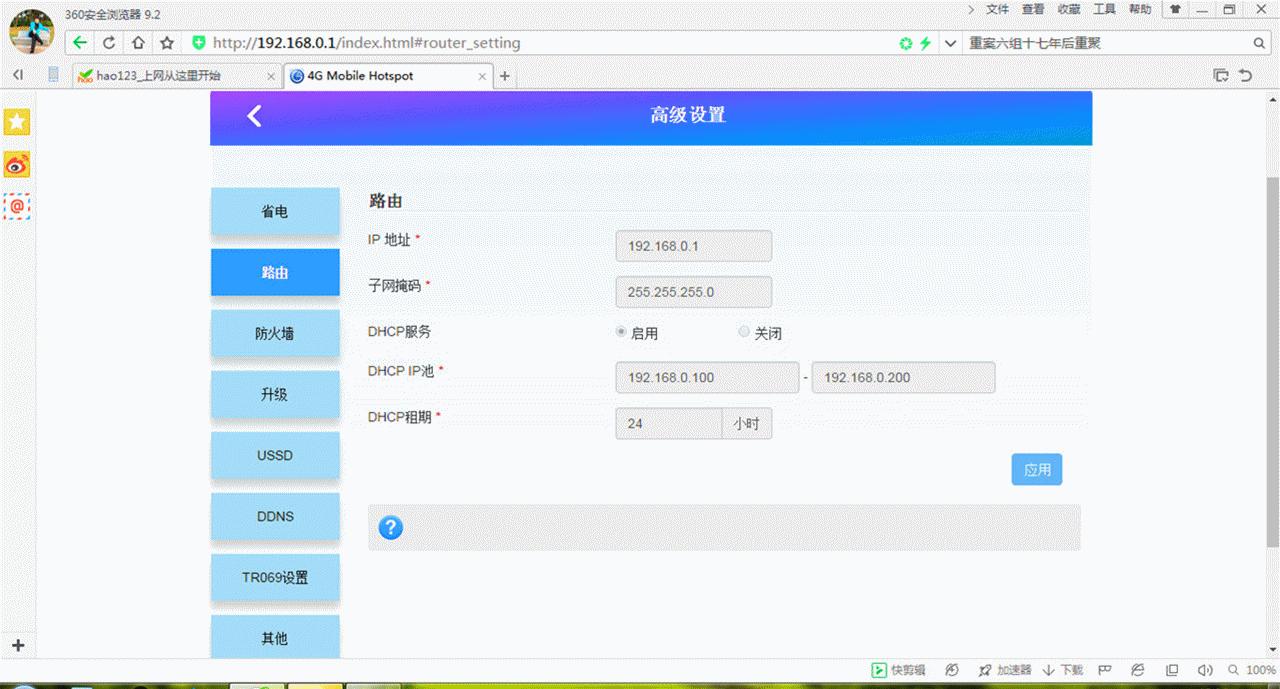Click the Weibo icon in the left sidebar
Image resolution: width=1280 pixels, height=689 pixels.
tap(16, 164)
